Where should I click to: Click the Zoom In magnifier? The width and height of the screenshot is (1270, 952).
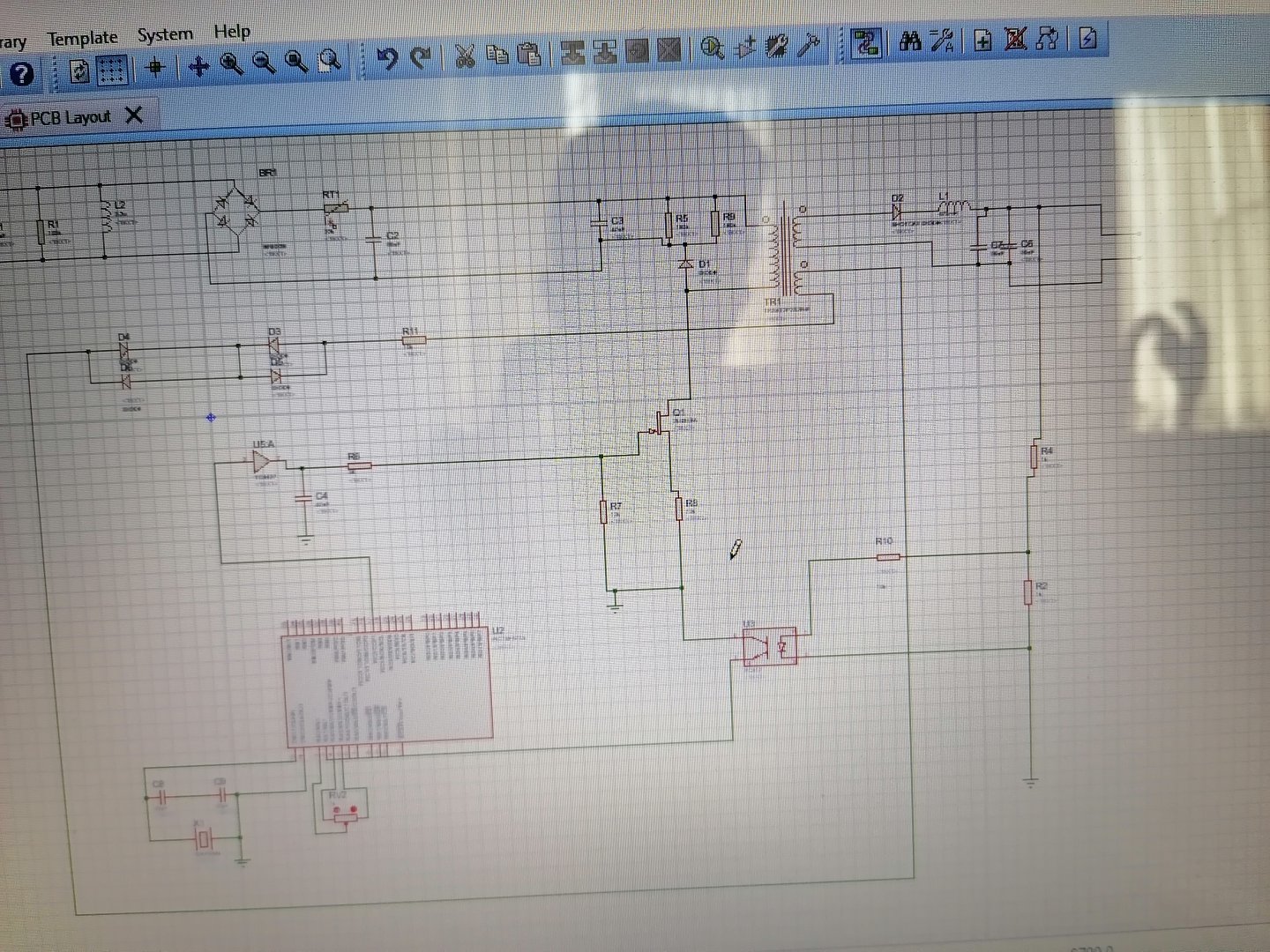click(231, 63)
